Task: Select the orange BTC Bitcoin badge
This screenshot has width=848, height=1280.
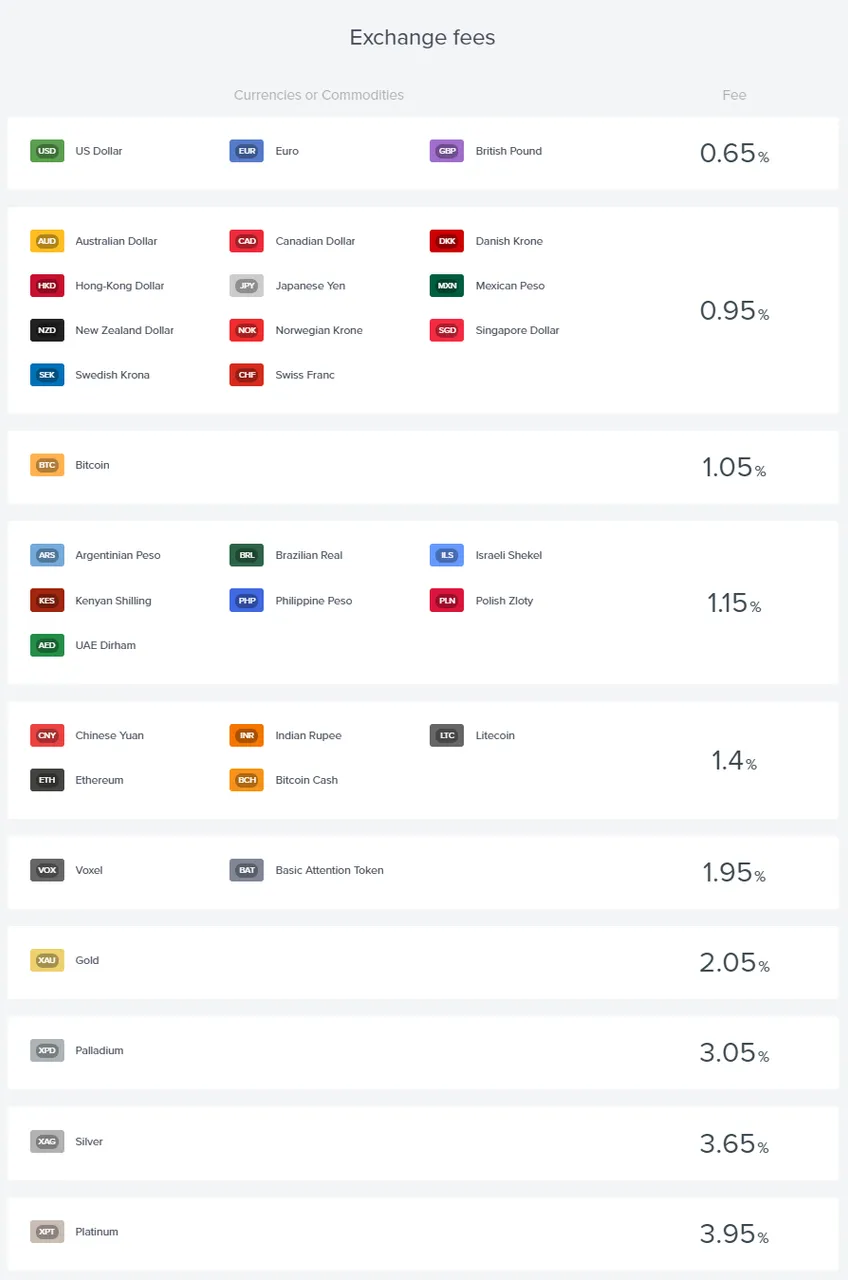Action: coord(47,465)
